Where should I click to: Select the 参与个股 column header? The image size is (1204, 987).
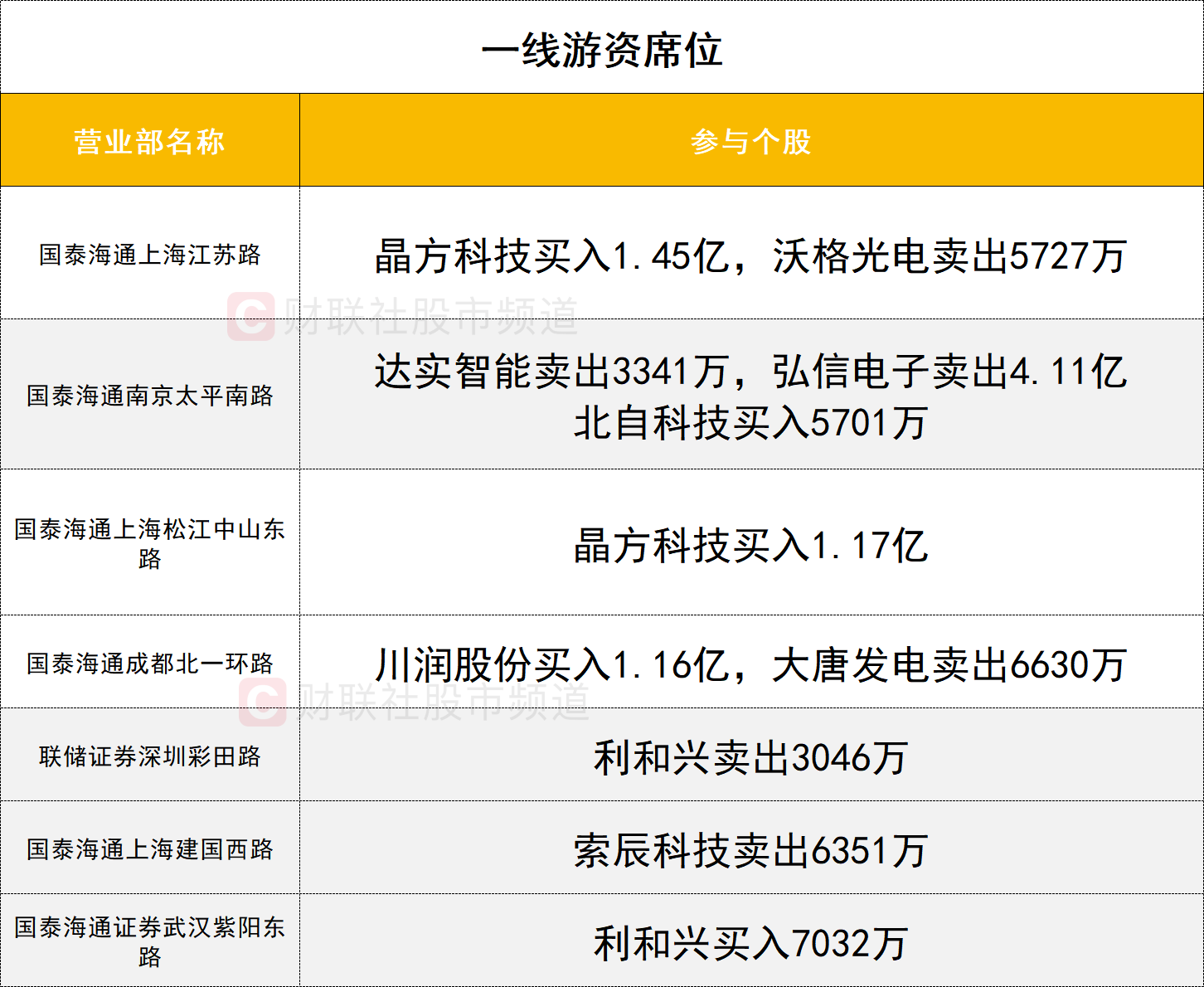point(751,141)
